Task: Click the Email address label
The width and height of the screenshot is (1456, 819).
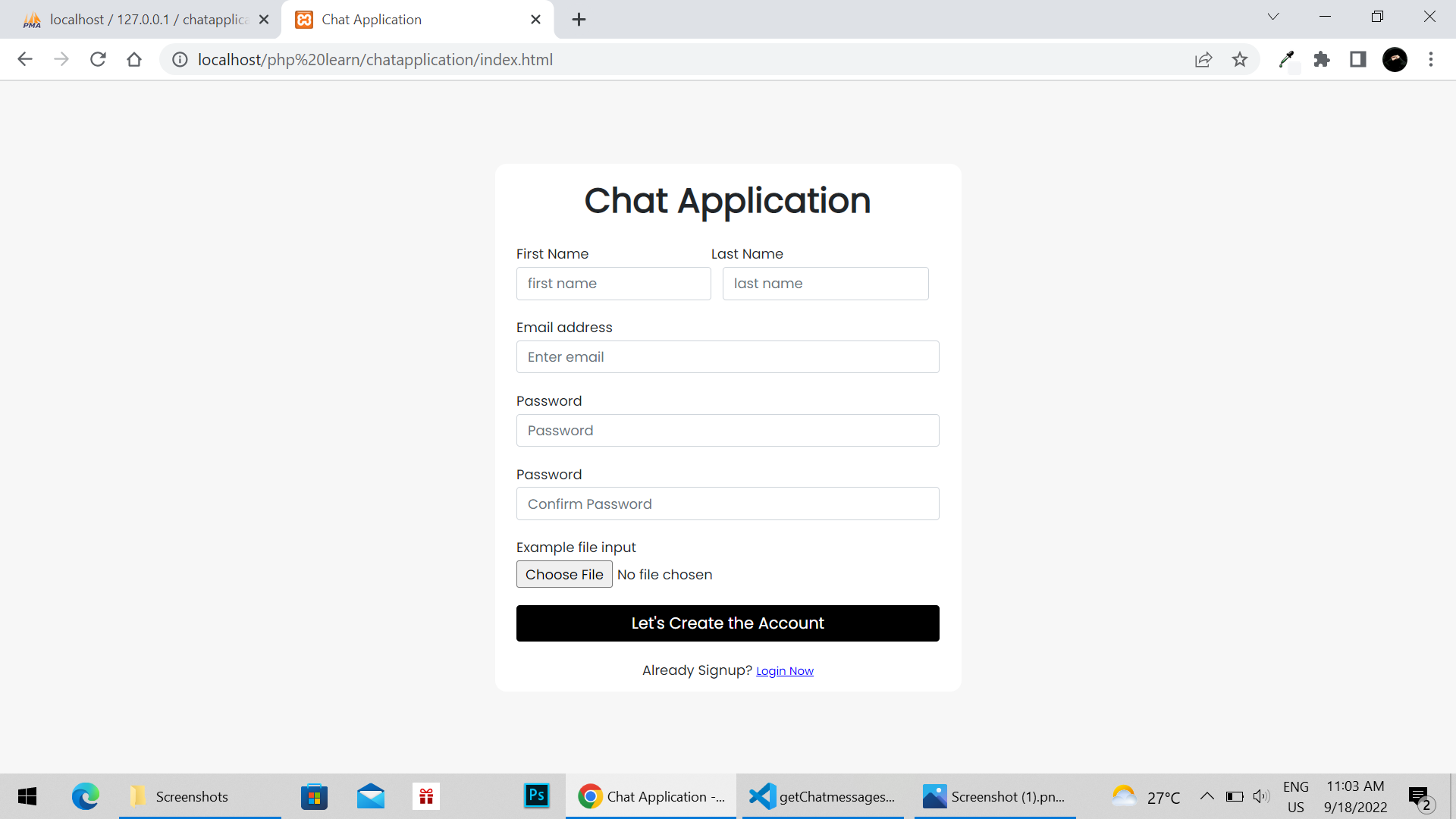Action: pyautogui.click(x=564, y=328)
